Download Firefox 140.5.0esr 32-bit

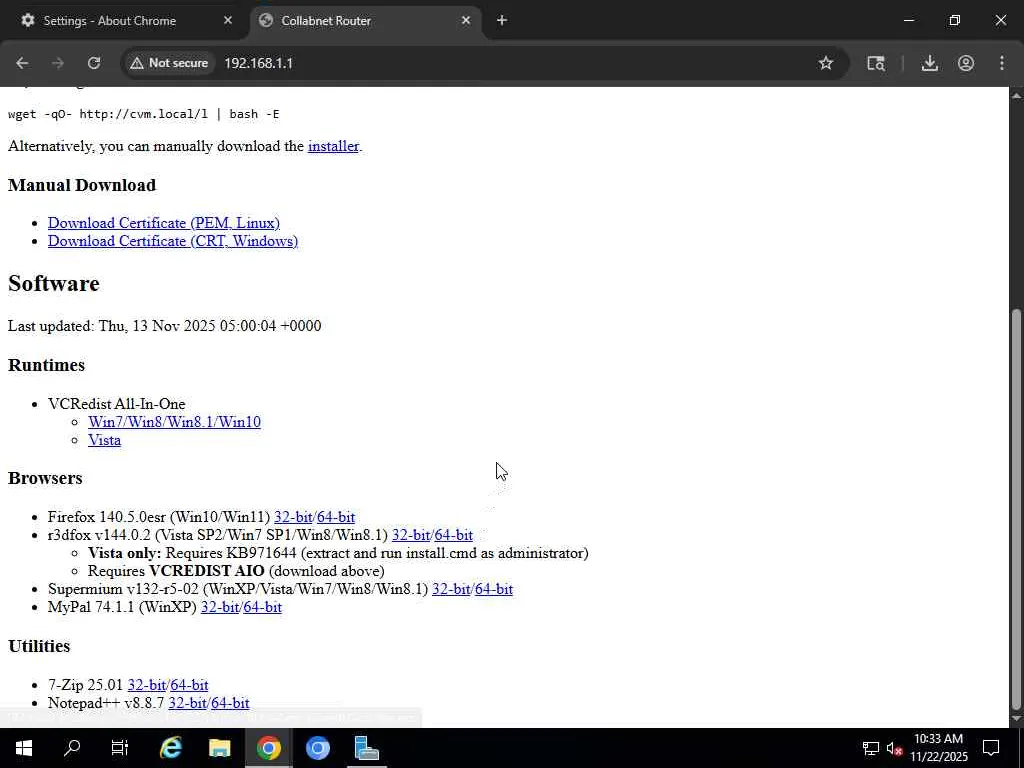(x=293, y=517)
